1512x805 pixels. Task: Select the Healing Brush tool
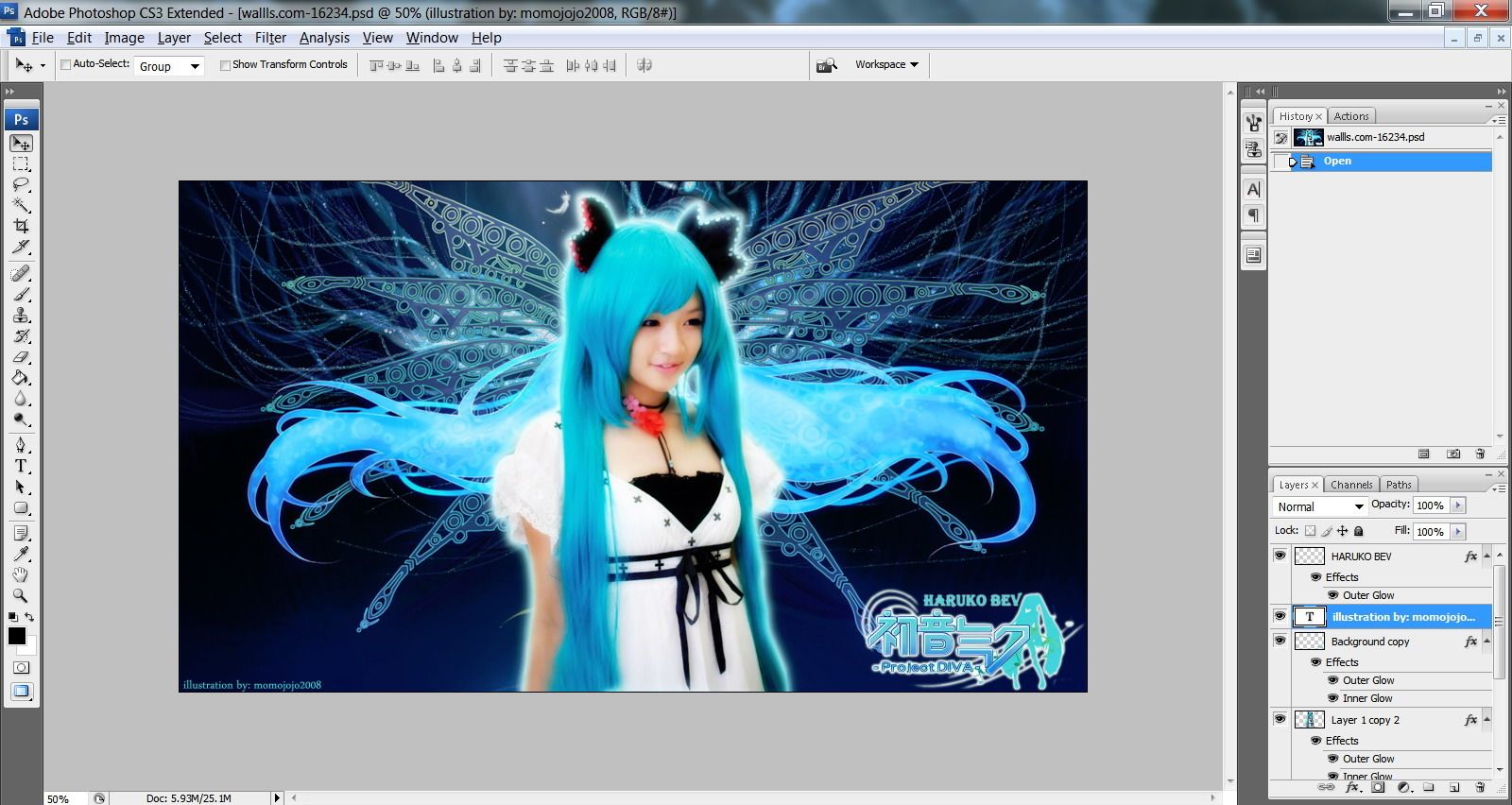(21, 274)
